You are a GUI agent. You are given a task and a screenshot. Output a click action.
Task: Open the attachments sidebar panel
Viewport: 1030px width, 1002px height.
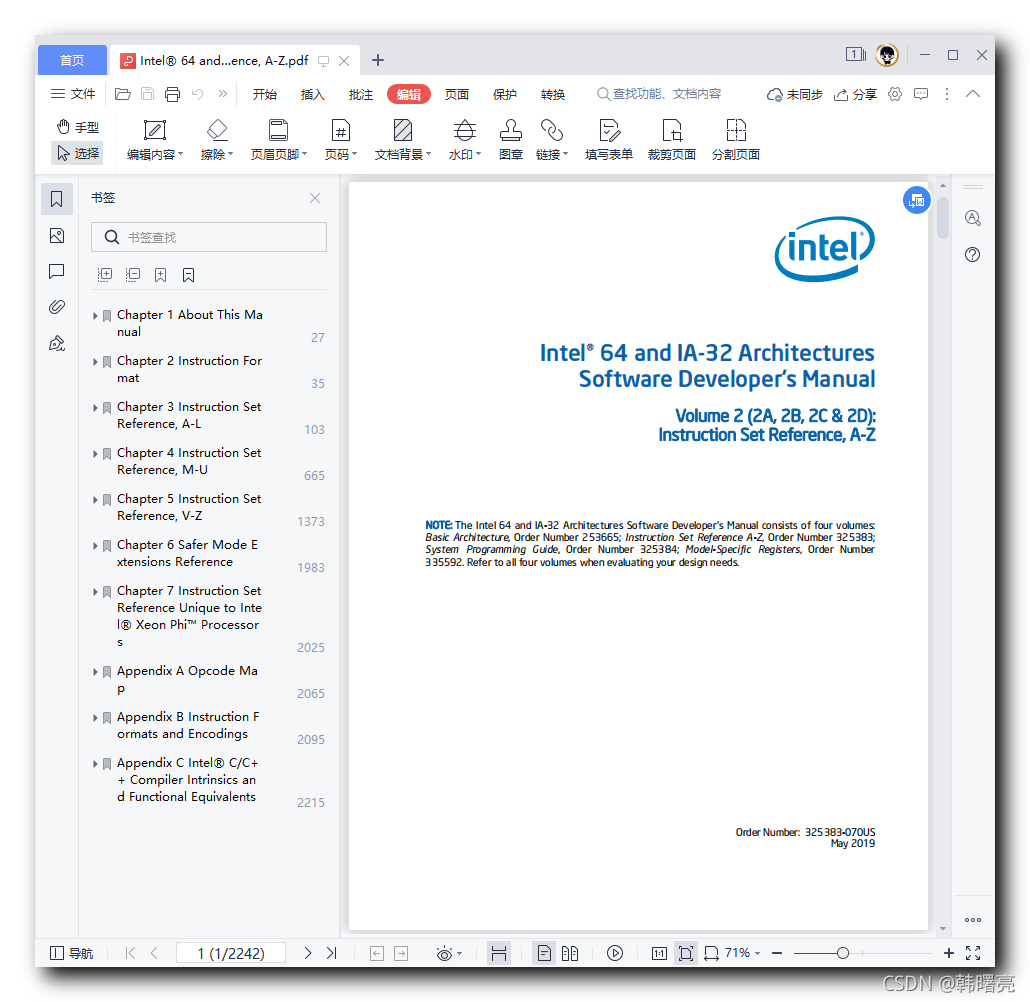56,307
